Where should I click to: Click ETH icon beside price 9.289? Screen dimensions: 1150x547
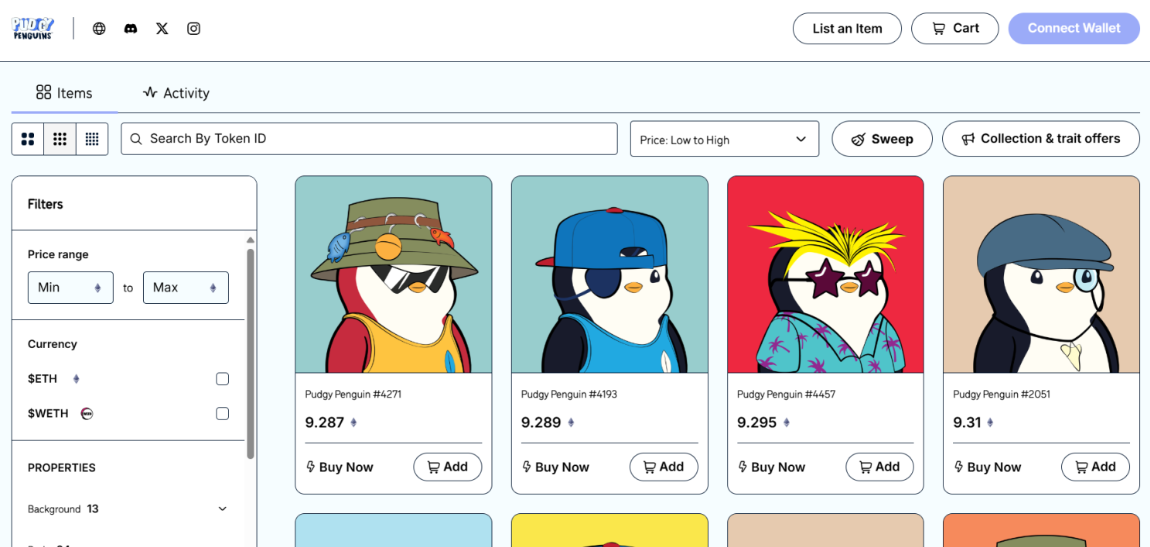(x=571, y=423)
